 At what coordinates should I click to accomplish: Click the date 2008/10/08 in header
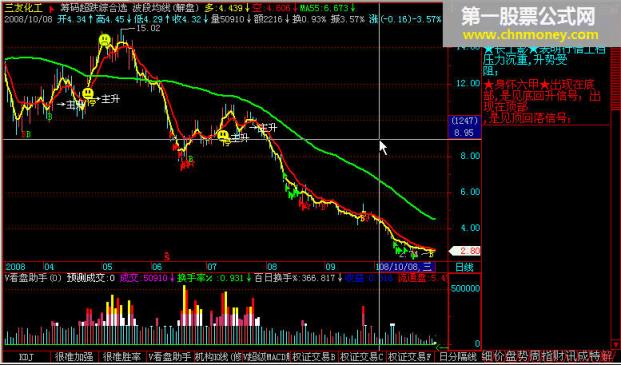(x=28, y=19)
